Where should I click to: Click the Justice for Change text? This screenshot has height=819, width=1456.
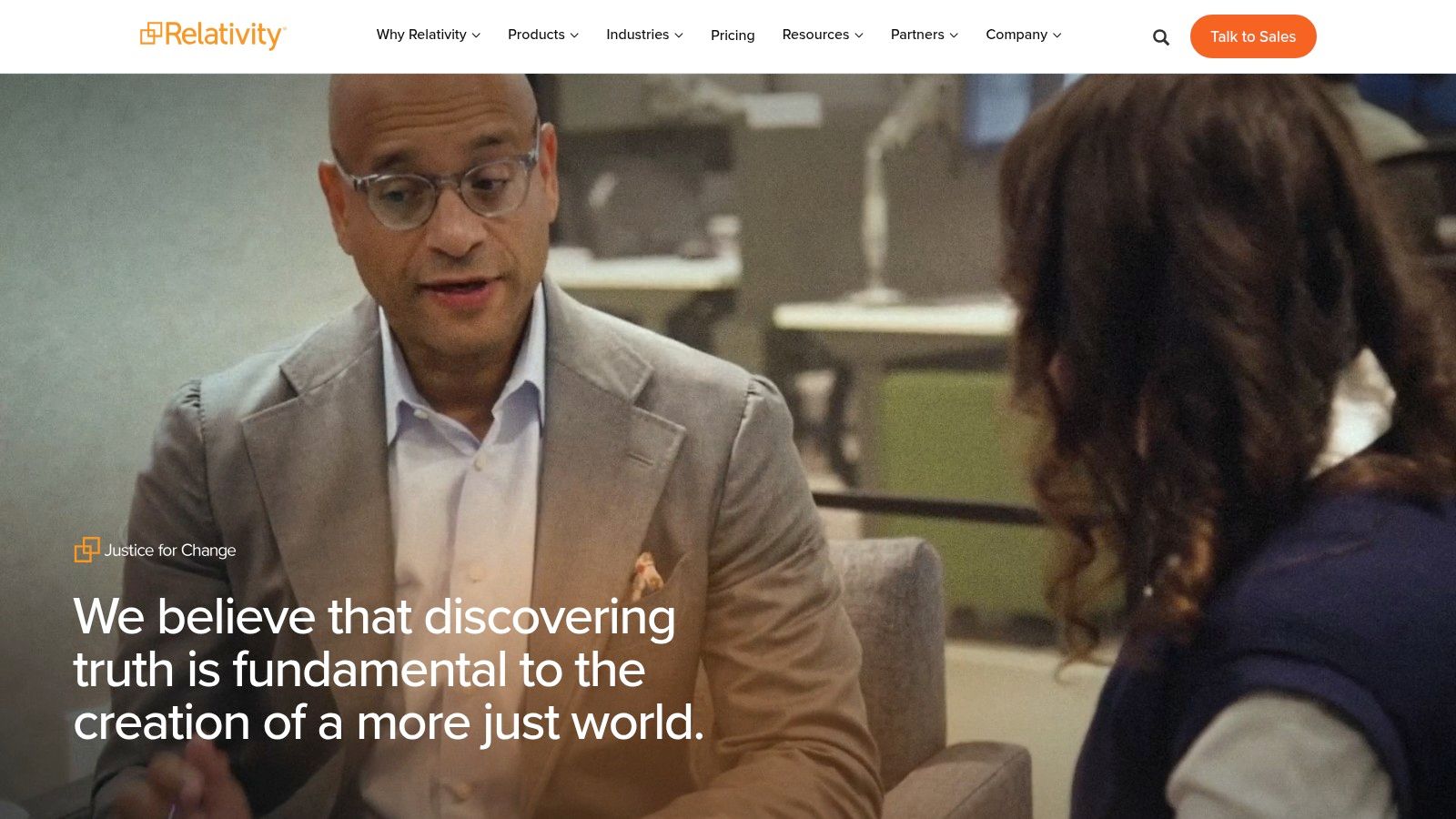[170, 550]
